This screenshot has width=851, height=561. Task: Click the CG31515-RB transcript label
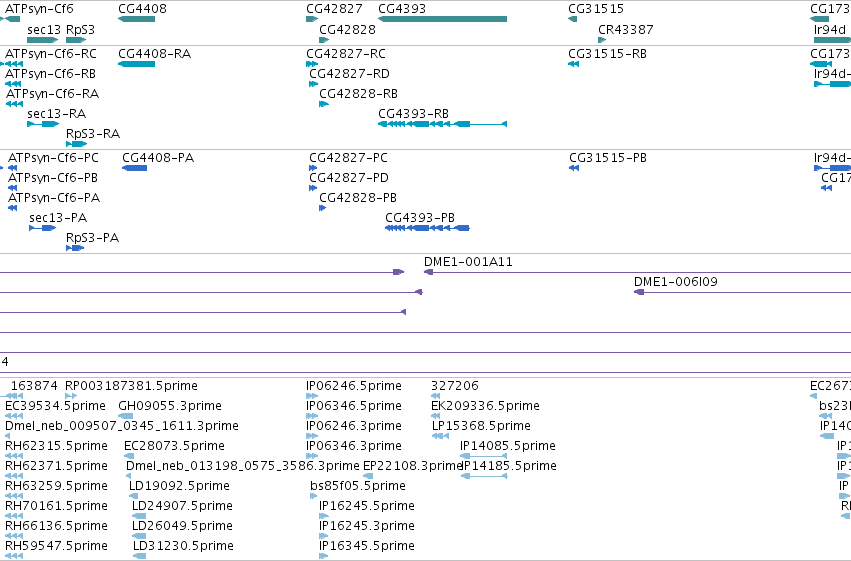click(607, 54)
